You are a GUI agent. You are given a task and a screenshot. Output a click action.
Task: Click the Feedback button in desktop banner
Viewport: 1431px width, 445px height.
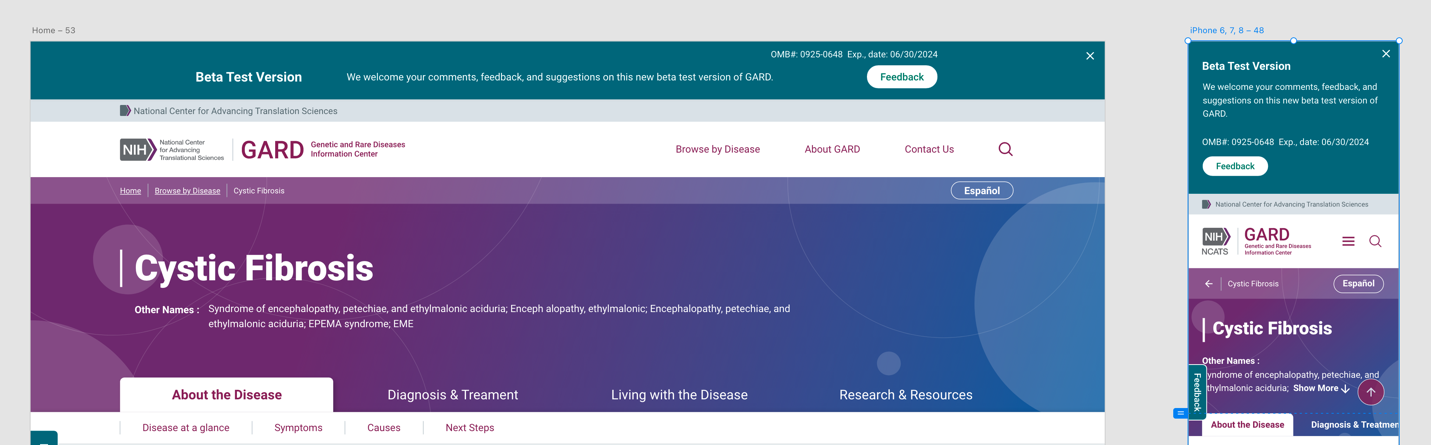[901, 77]
